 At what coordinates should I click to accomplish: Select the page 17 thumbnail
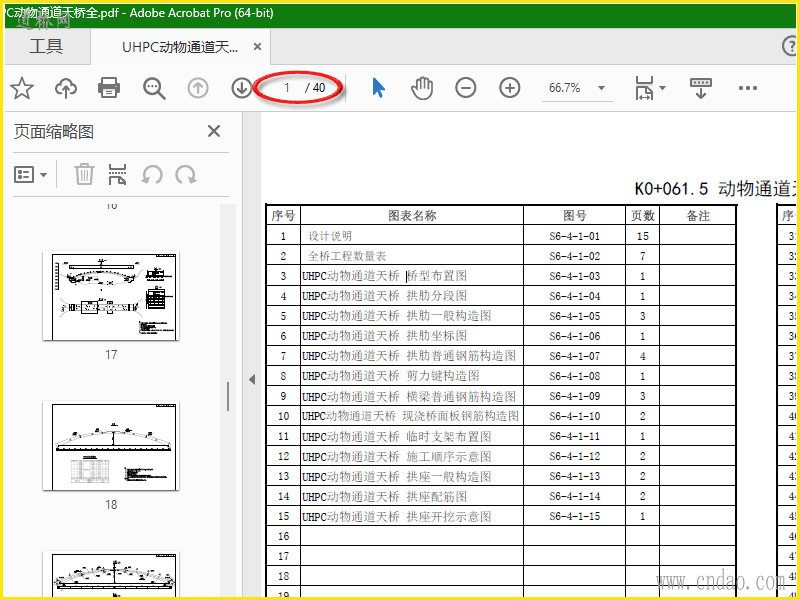click(111, 295)
